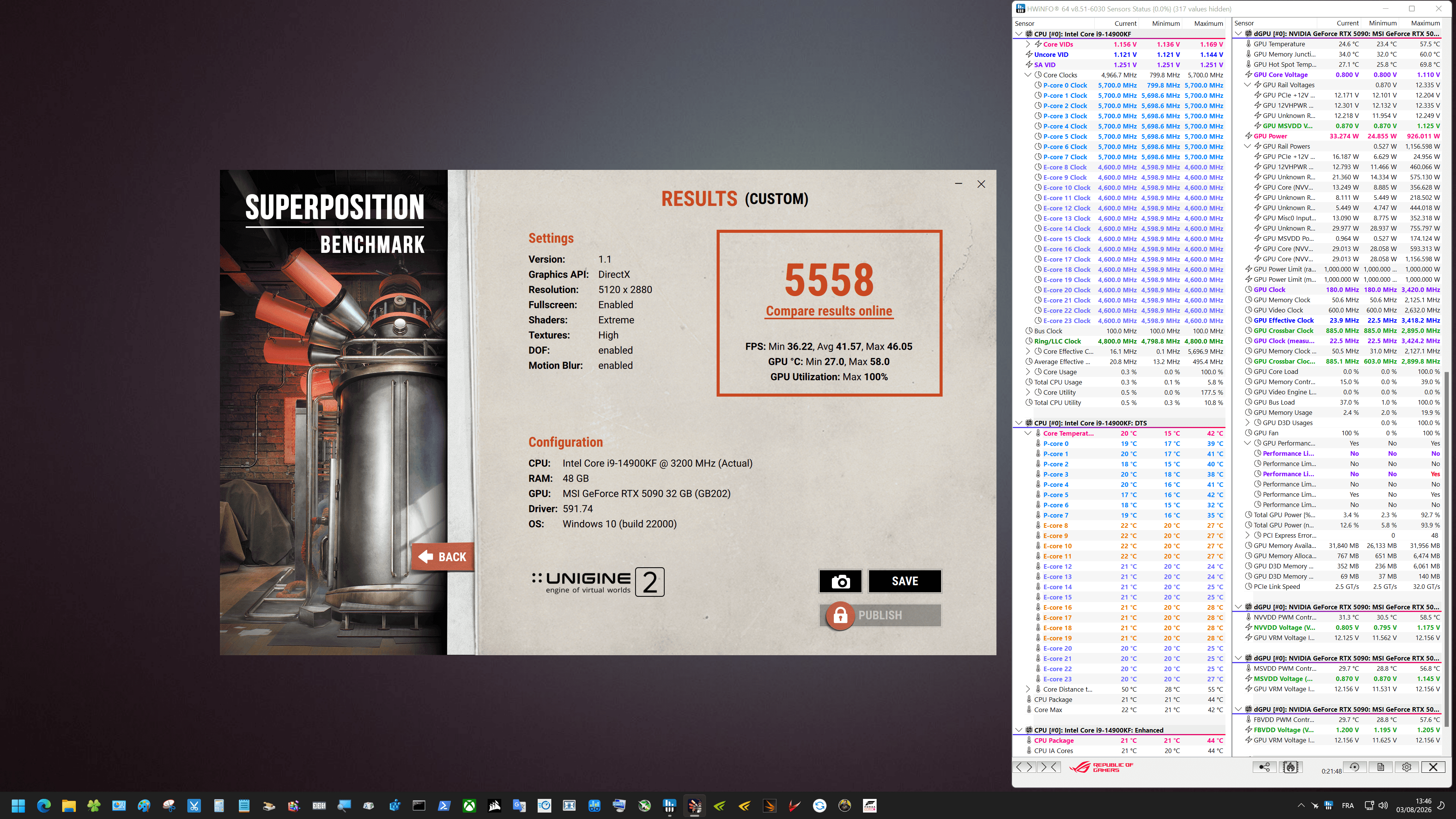Expand the PCI Express Errors row
Viewport: 1456px width, 819px height.
coord(1247,535)
